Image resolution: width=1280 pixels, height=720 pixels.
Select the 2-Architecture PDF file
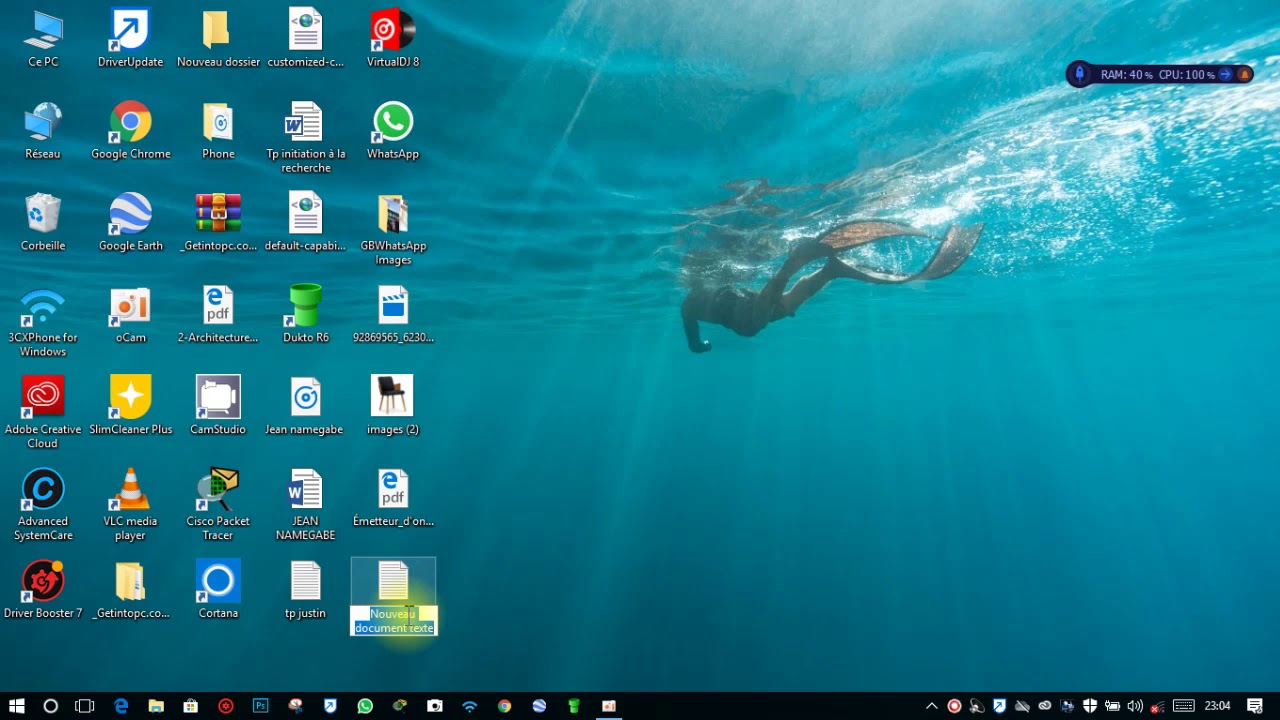pos(218,315)
